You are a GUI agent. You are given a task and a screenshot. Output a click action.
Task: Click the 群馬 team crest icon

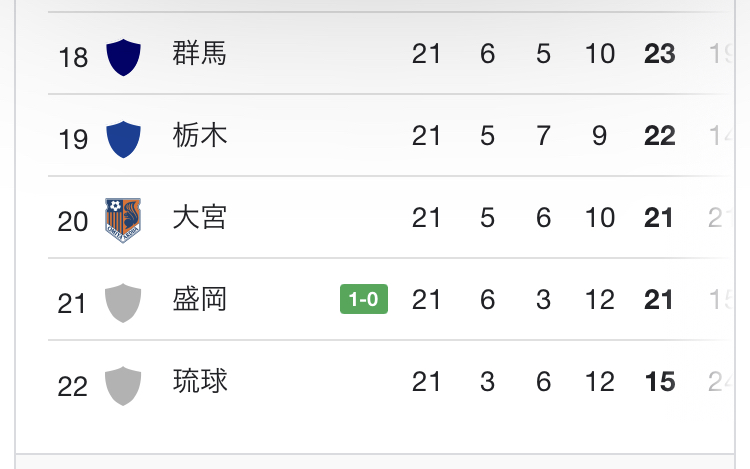(x=123, y=55)
